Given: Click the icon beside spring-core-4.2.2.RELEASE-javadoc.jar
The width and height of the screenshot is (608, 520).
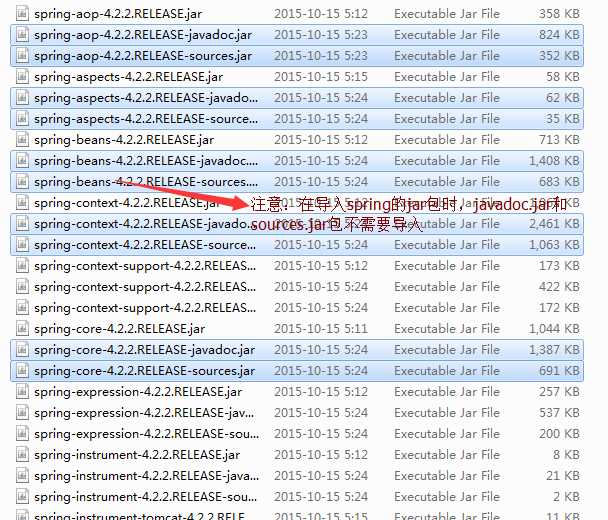Looking at the screenshot, I should pyautogui.click(x=22, y=350).
